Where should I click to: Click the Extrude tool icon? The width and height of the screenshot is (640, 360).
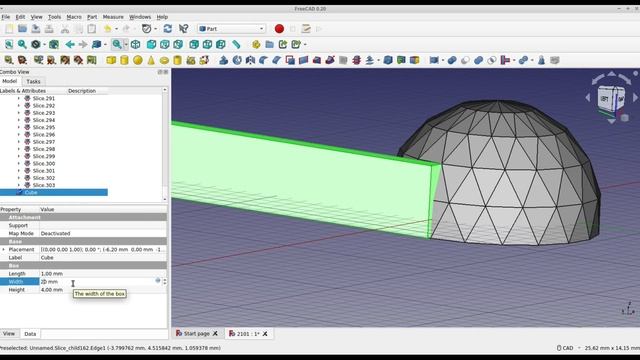click(x=223, y=60)
